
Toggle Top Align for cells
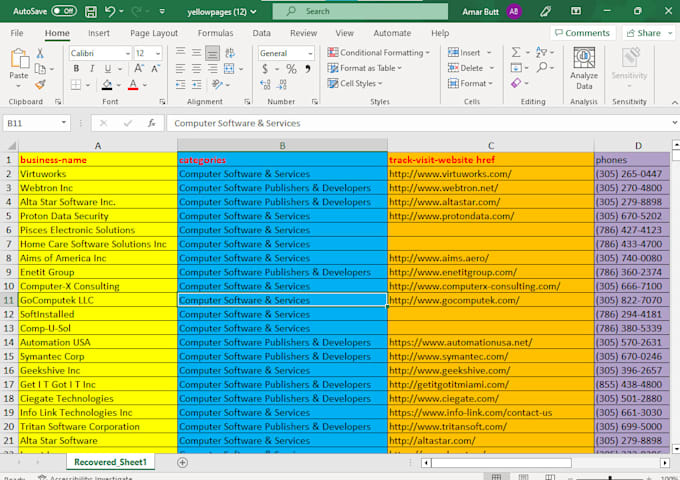180,53
